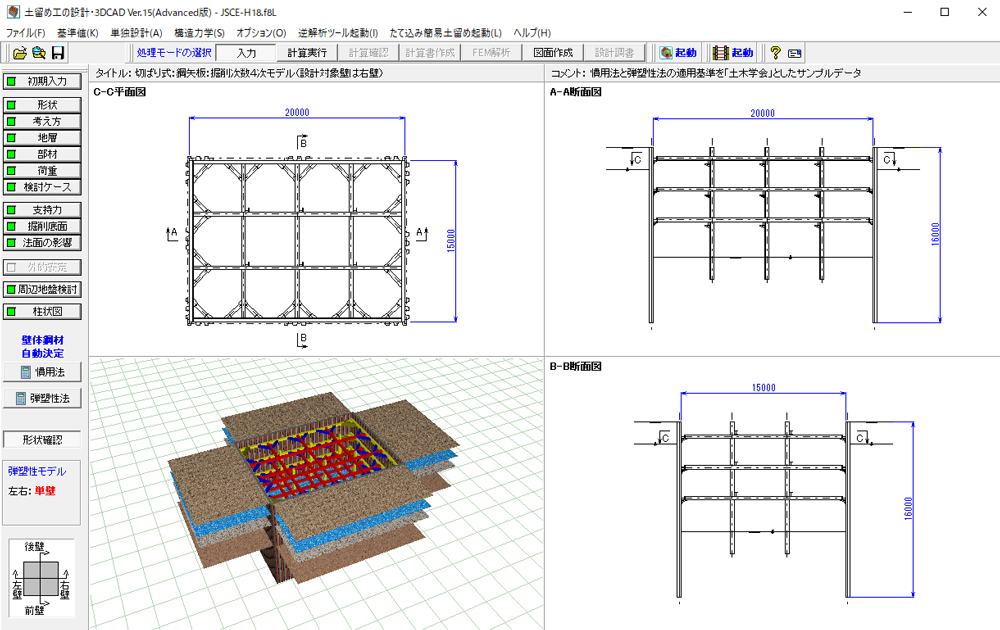Click the version info card icon

point(794,54)
